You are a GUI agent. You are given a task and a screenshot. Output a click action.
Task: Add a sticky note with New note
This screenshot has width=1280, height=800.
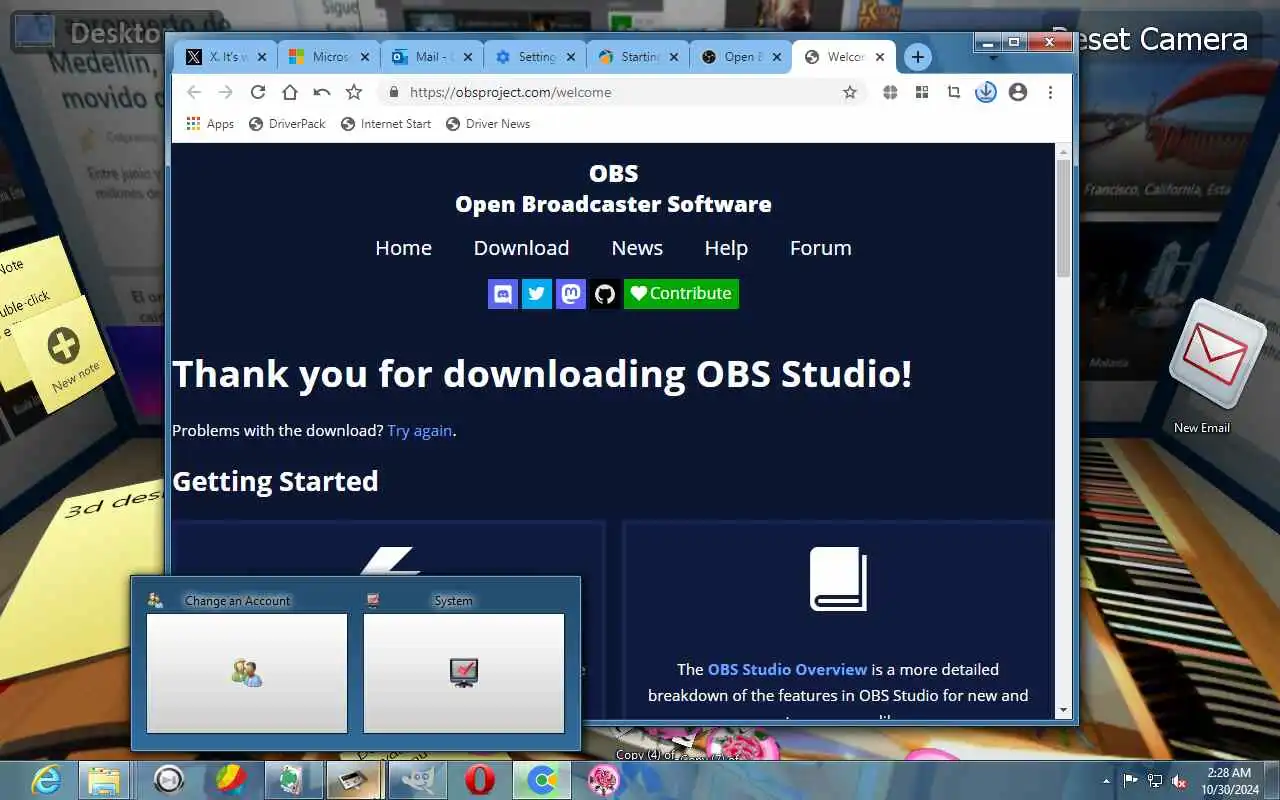click(66, 352)
